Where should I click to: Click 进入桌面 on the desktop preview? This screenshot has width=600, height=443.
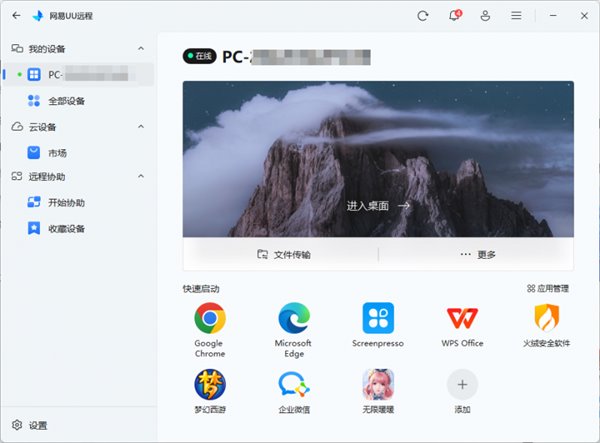pos(378,205)
